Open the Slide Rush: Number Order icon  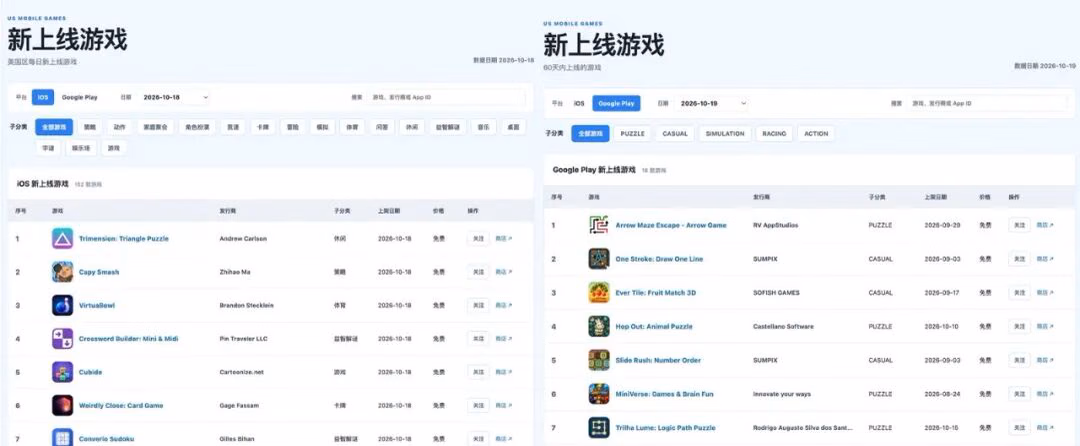(x=599, y=360)
